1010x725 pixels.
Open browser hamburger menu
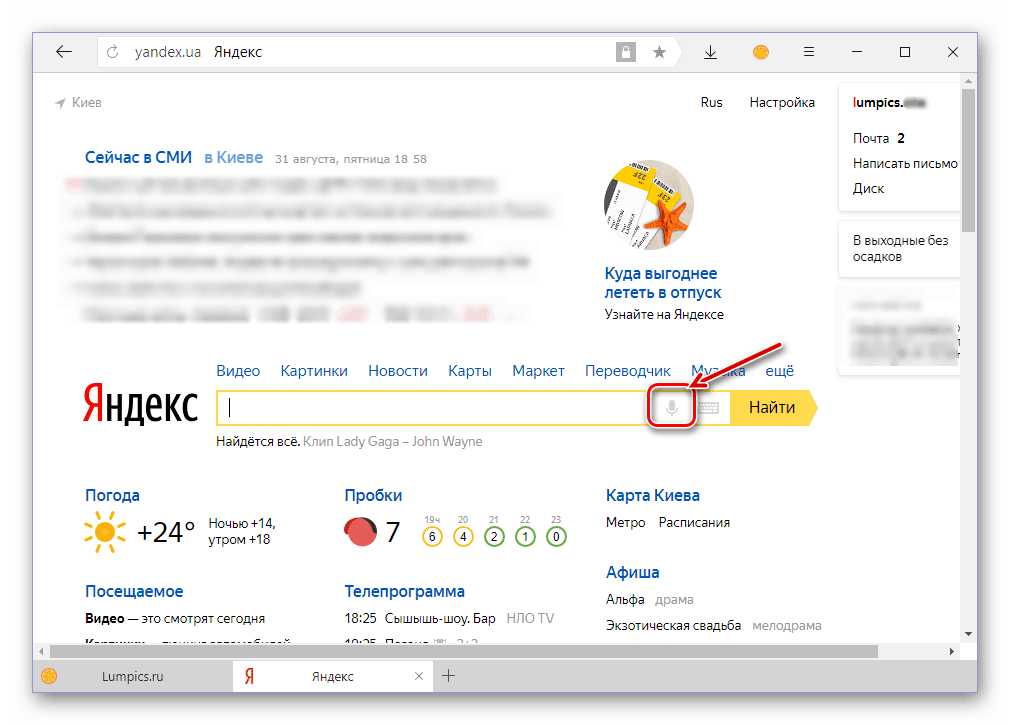coord(809,52)
